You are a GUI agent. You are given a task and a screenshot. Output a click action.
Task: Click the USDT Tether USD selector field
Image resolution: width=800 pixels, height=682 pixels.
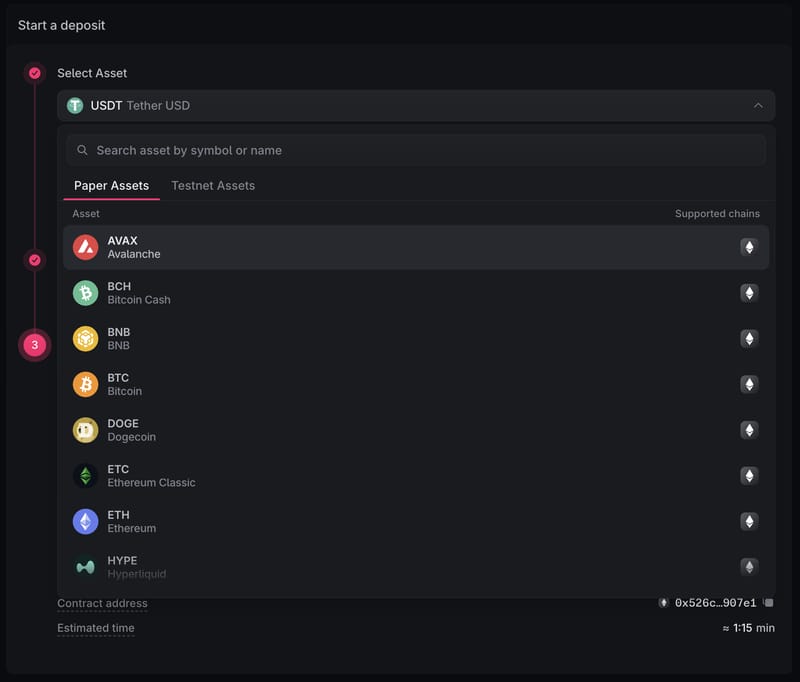click(416, 106)
